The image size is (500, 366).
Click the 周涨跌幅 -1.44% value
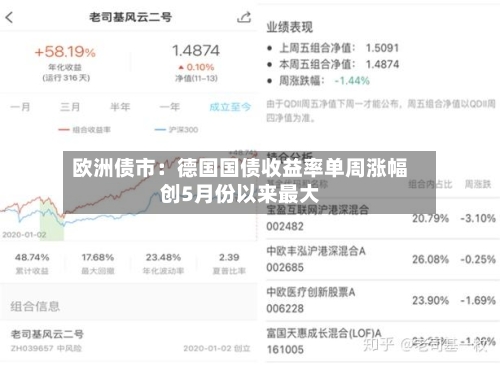pyautogui.click(x=352, y=81)
